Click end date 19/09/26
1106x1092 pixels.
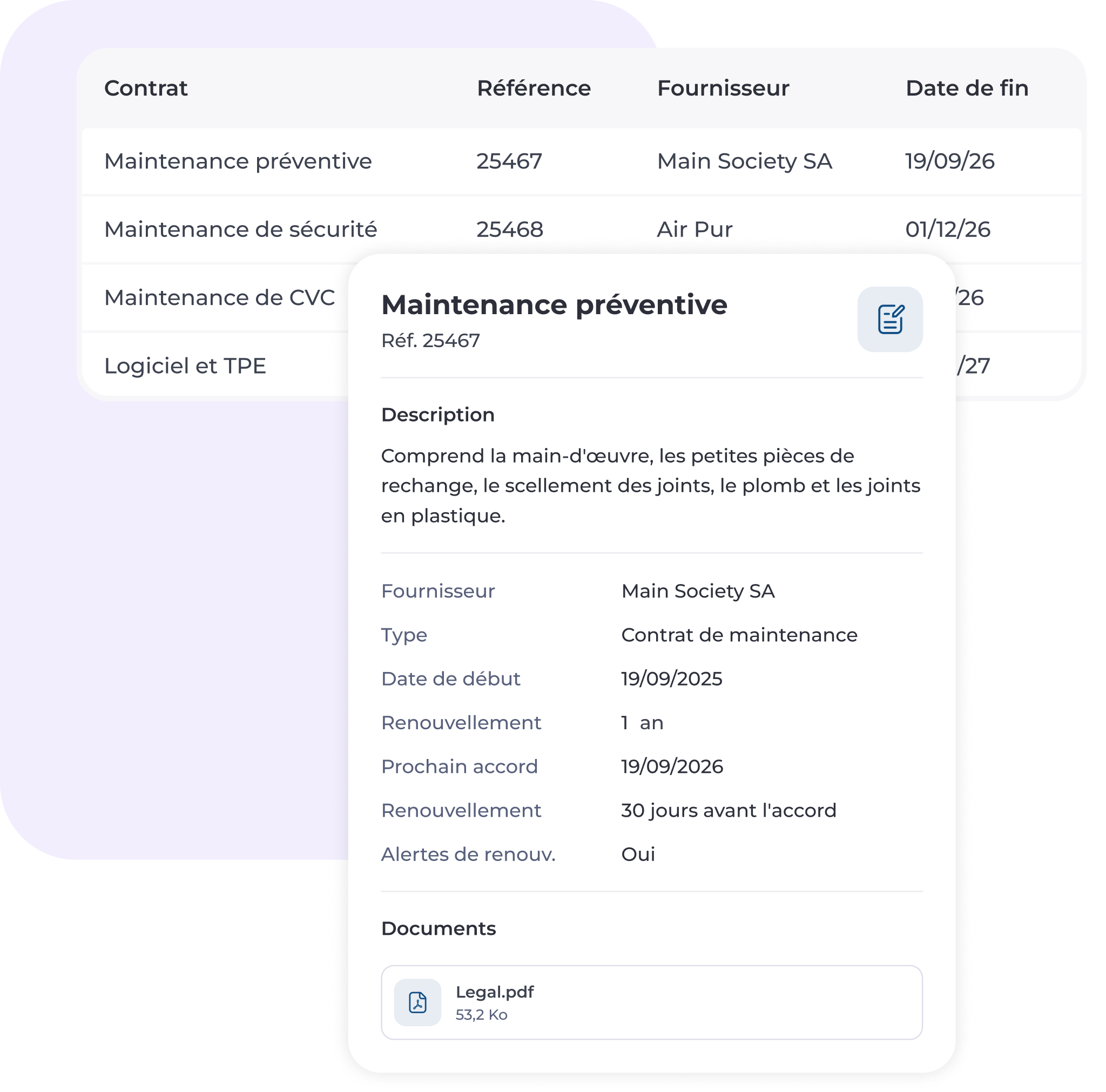point(950,161)
